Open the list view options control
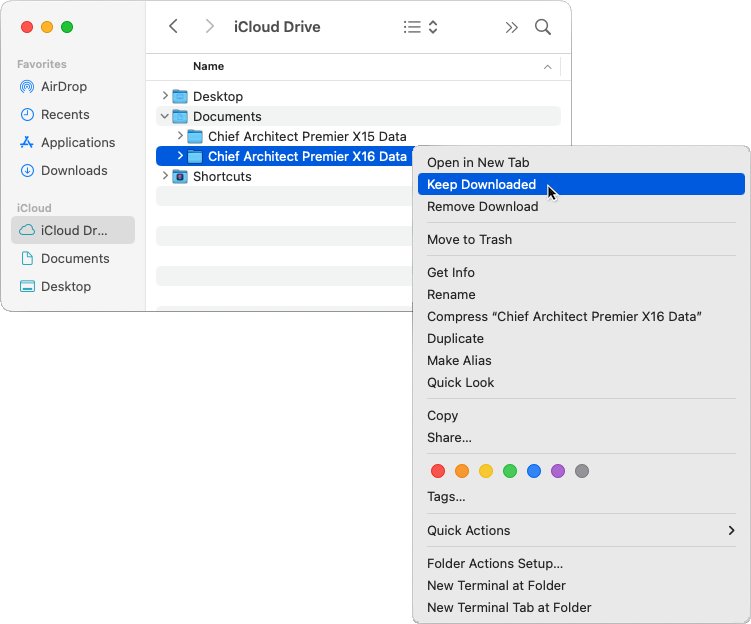Viewport: 751px width, 624px height. [x=421, y=27]
